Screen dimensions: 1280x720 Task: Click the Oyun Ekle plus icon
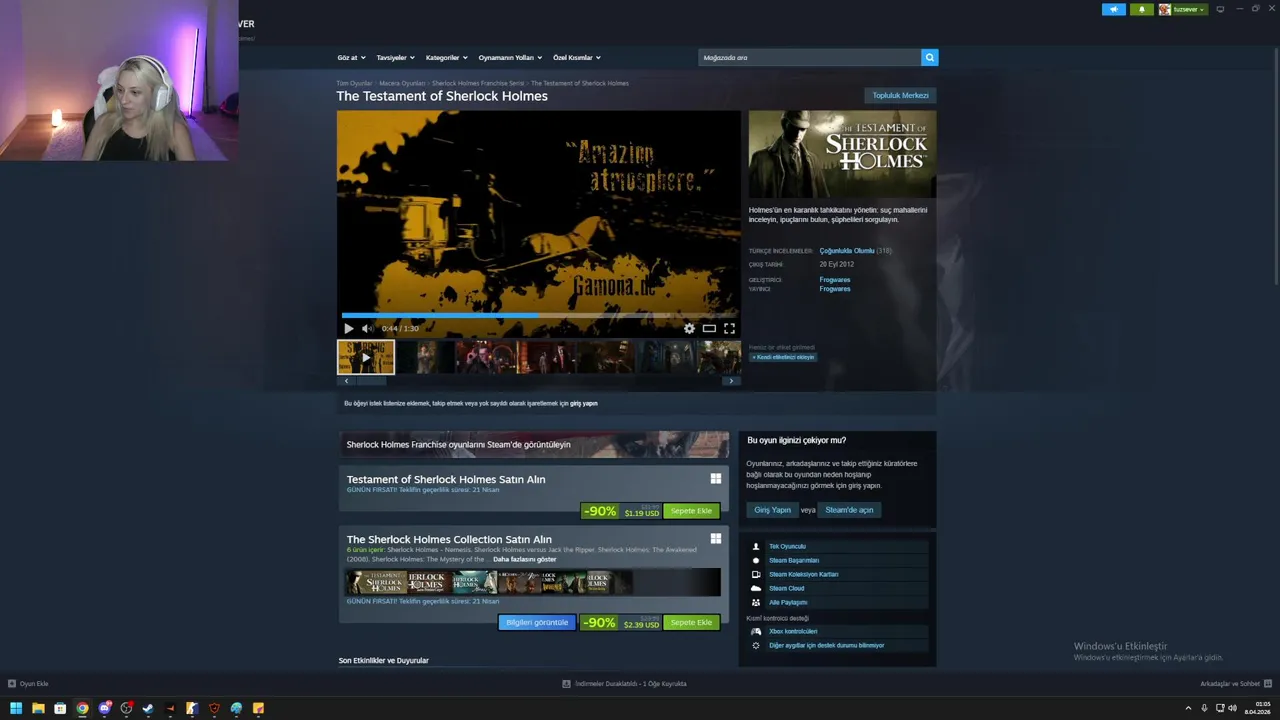pyautogui.click(x=12, y=684)
